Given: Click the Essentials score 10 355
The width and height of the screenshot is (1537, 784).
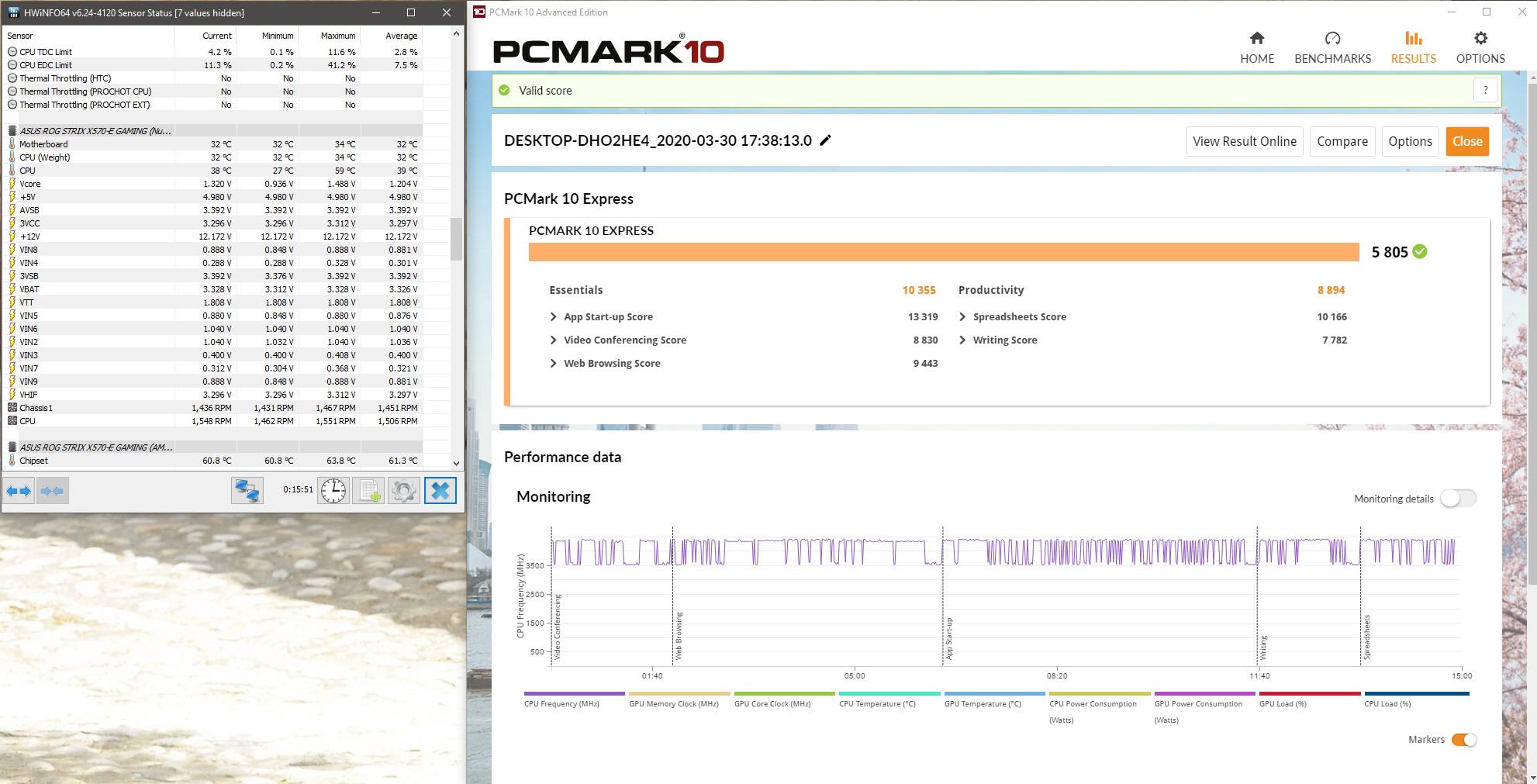Looking at the screenshot, I should point(919,290).
